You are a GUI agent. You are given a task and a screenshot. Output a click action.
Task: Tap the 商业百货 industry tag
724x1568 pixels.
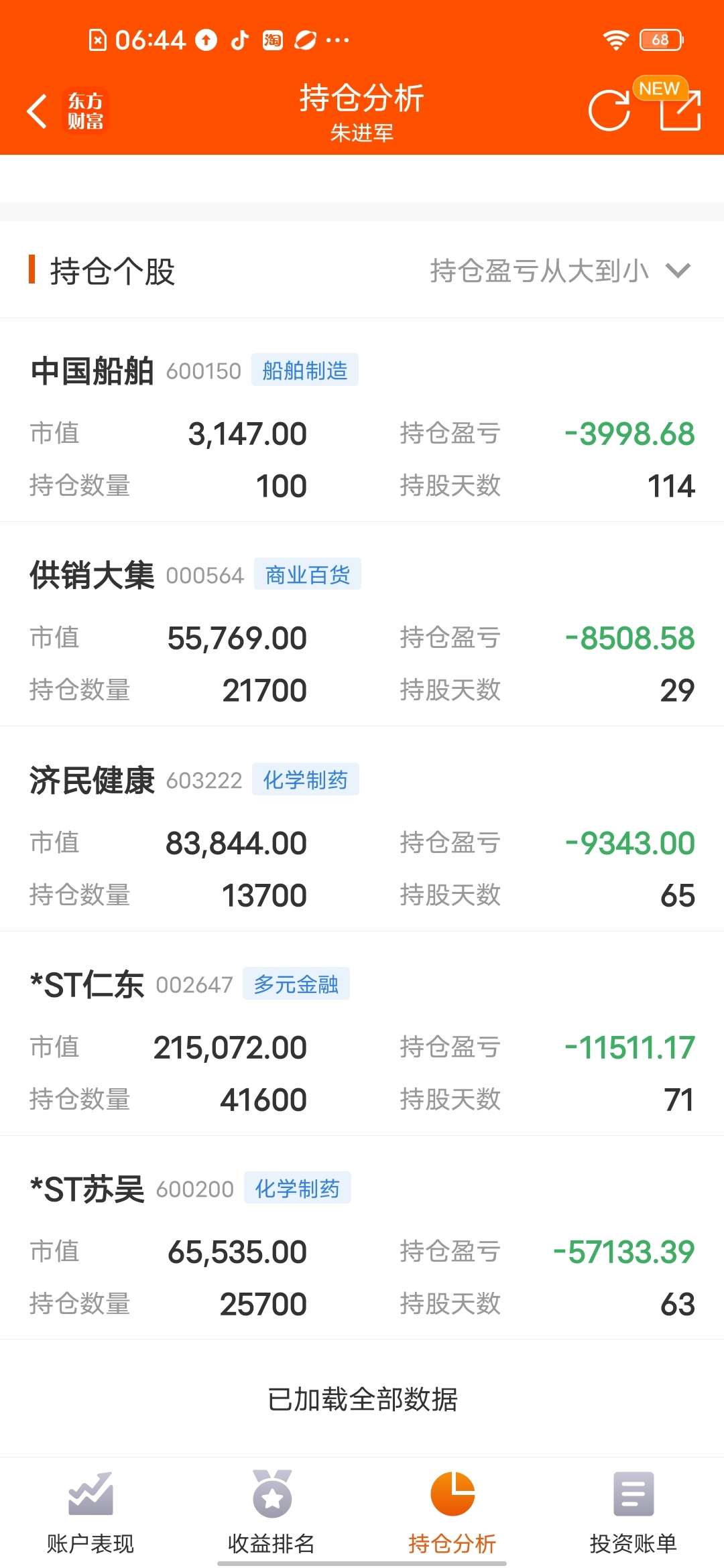(308, 574)
